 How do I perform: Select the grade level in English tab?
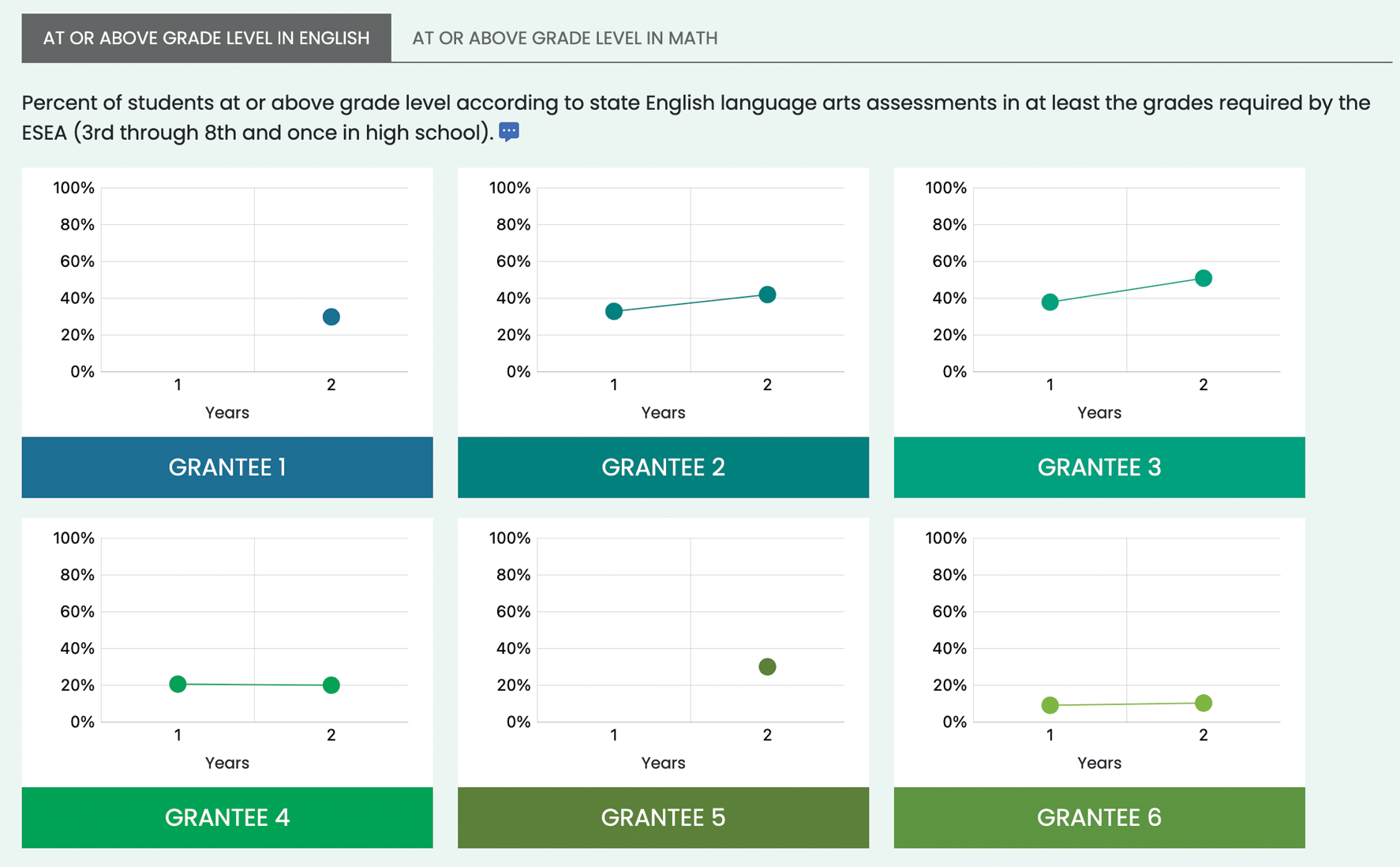click(206, 37)
